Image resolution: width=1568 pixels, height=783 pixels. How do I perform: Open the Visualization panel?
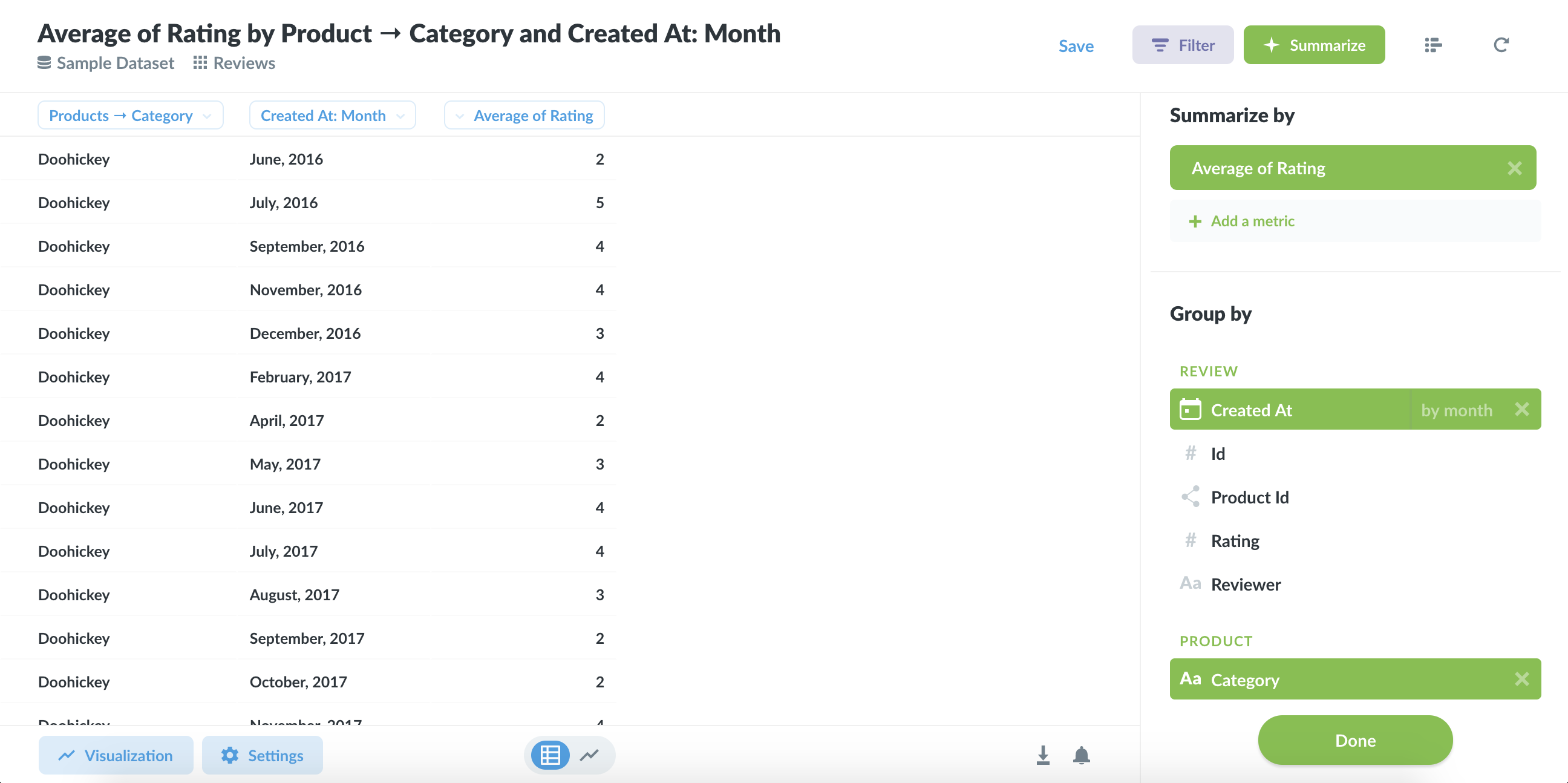[x=115, y=755]
